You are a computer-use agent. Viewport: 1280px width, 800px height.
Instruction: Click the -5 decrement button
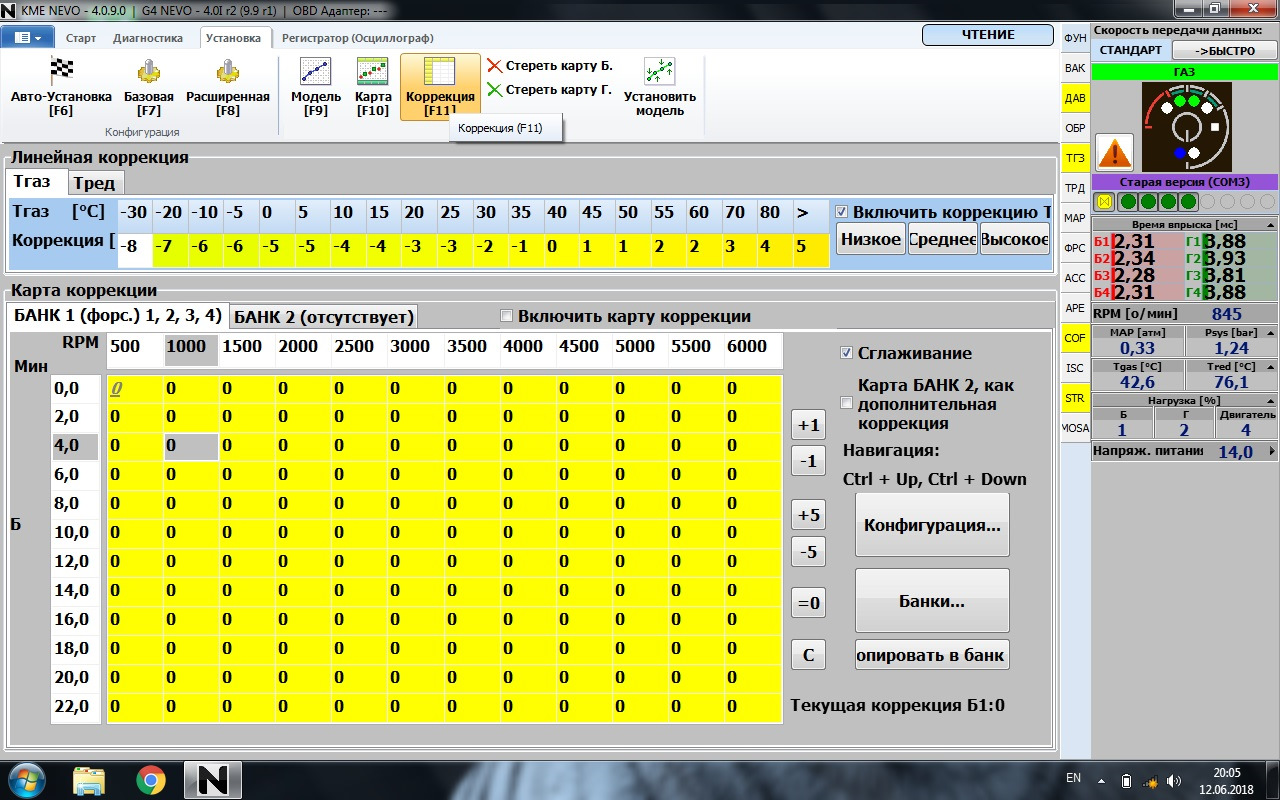click(x=808, y=550)
